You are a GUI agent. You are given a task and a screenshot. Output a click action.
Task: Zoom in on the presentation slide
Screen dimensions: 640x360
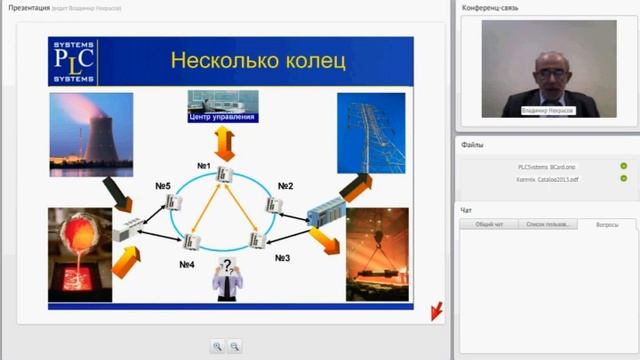pyautogui.click(x=218, y=347)
